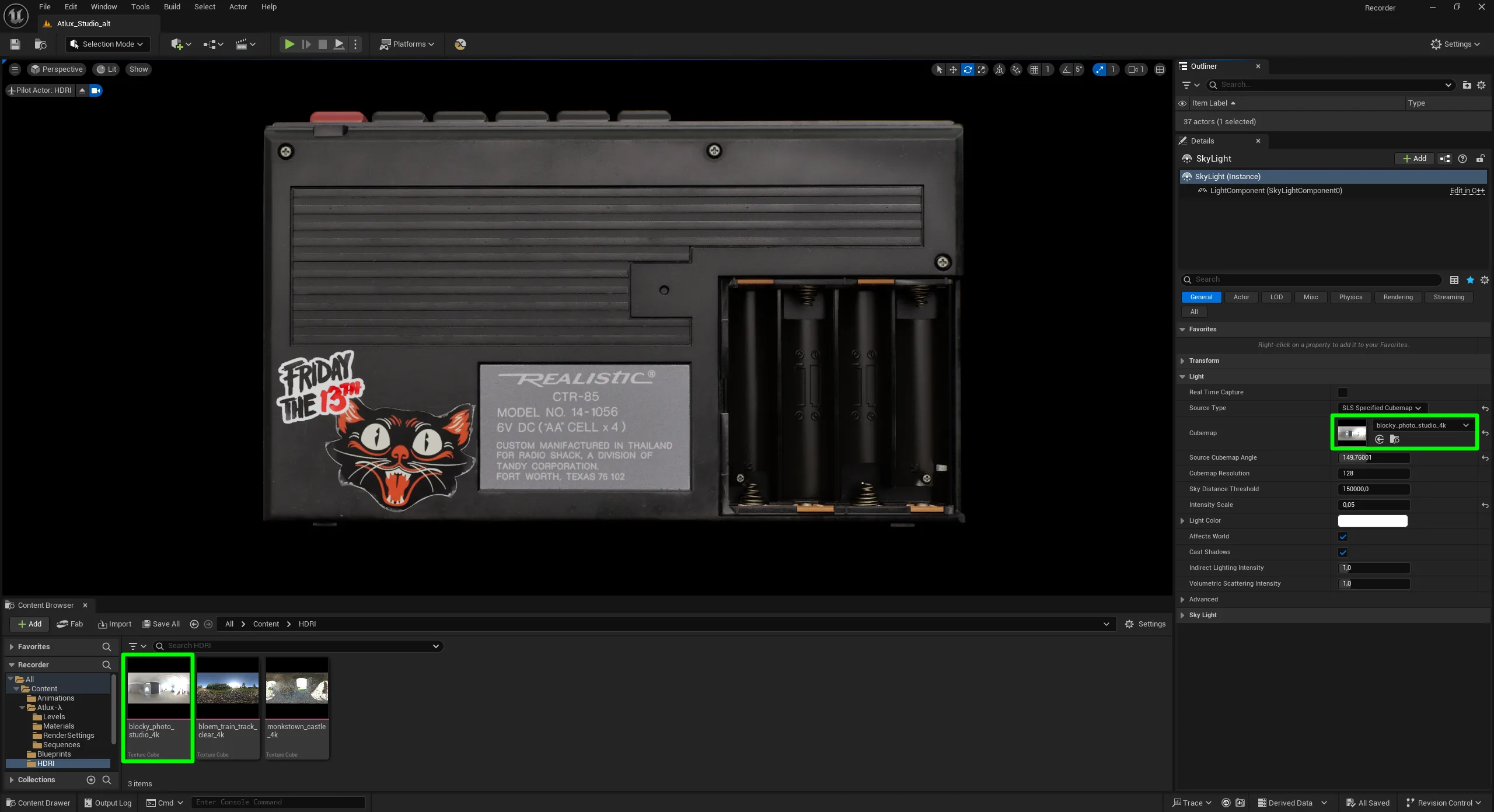Open camera speed setting
The image size is (1494, 812).
[1136, 69]
